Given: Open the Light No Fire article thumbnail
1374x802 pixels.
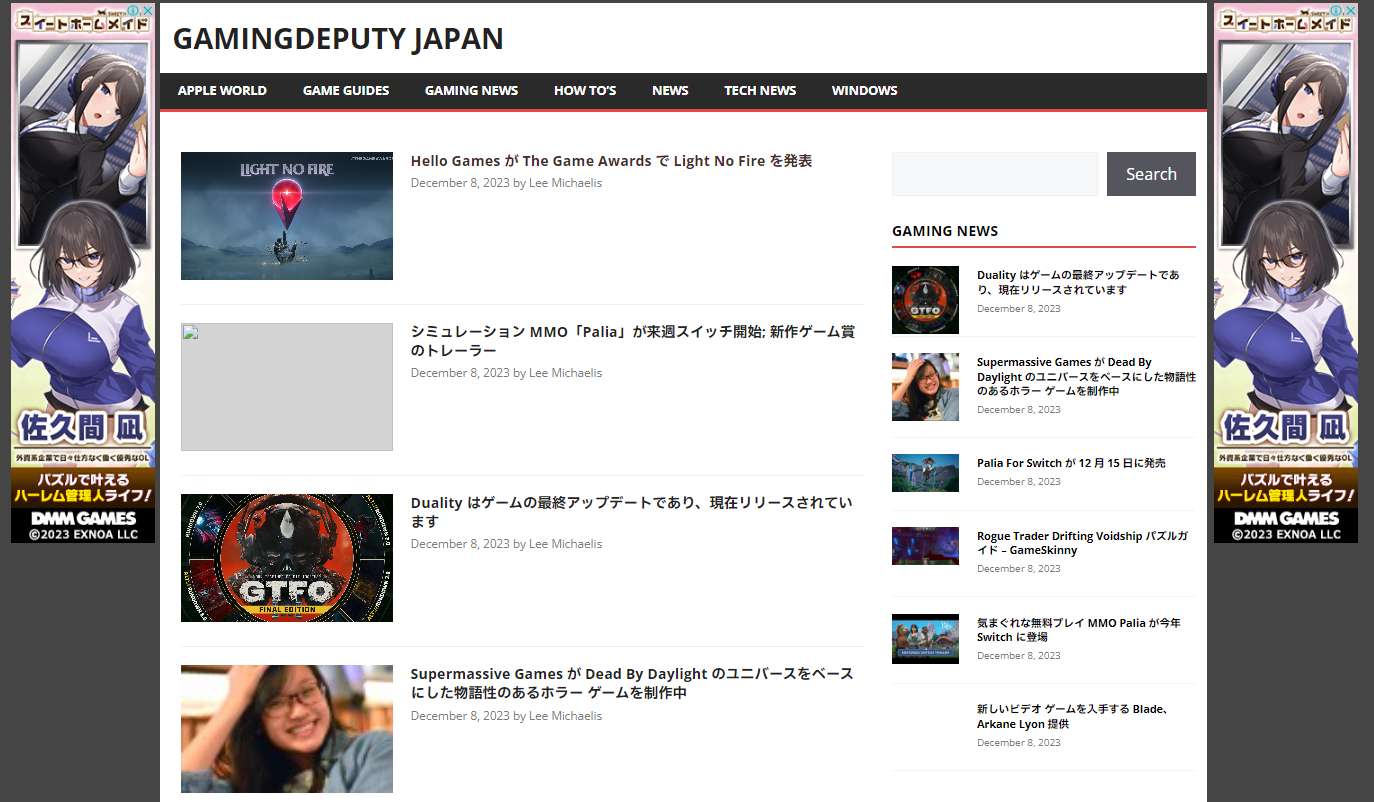Looking at the screenshot, I should [287, 216].
